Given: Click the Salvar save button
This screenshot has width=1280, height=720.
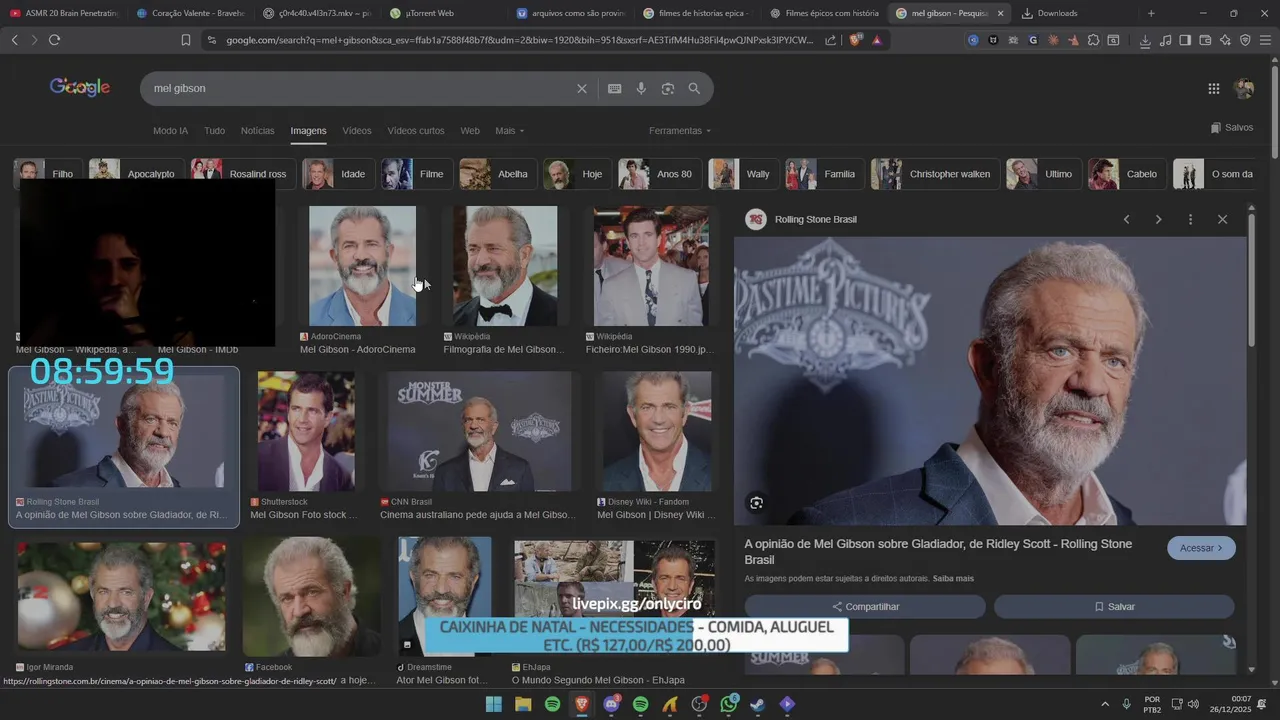Looking at the screenshot, I should (1114, 607).
